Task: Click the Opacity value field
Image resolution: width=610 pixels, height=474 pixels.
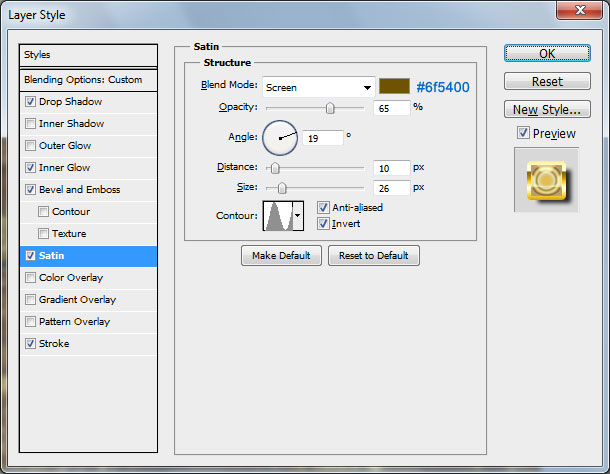Action: pos(391,108)
